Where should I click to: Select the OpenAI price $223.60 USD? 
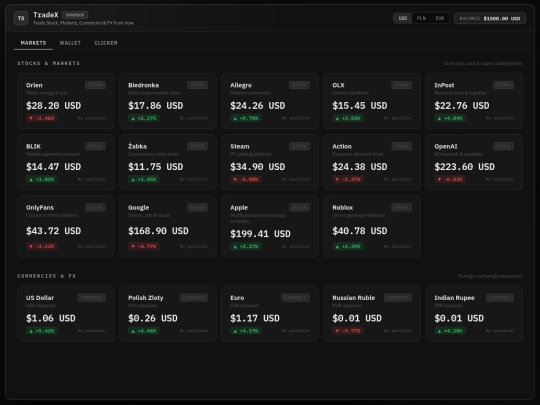pyautogui.click(x=464, y=167)
